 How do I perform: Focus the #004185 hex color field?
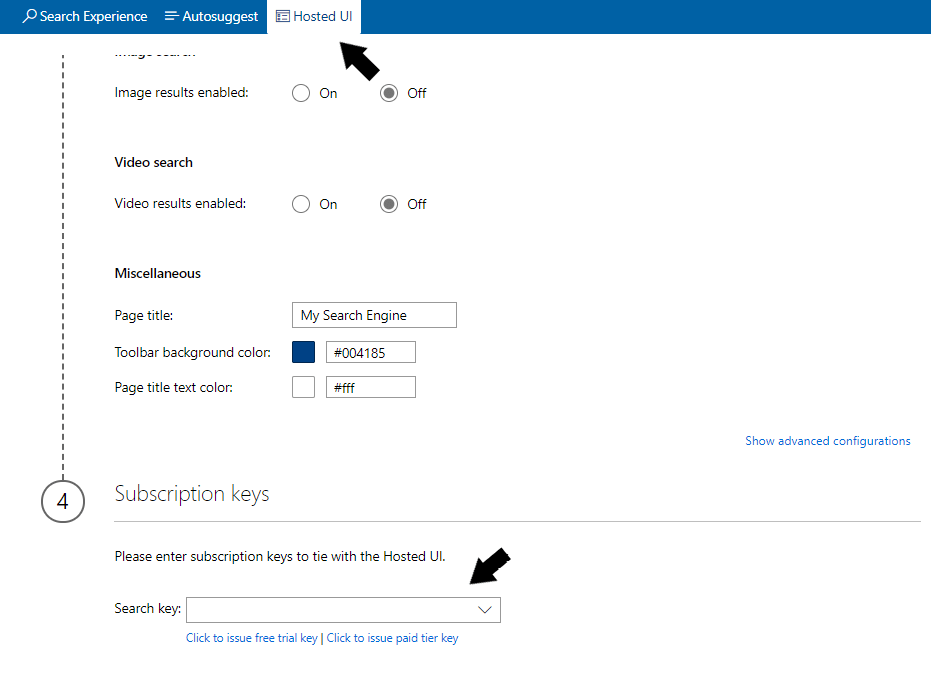(370, 352)
